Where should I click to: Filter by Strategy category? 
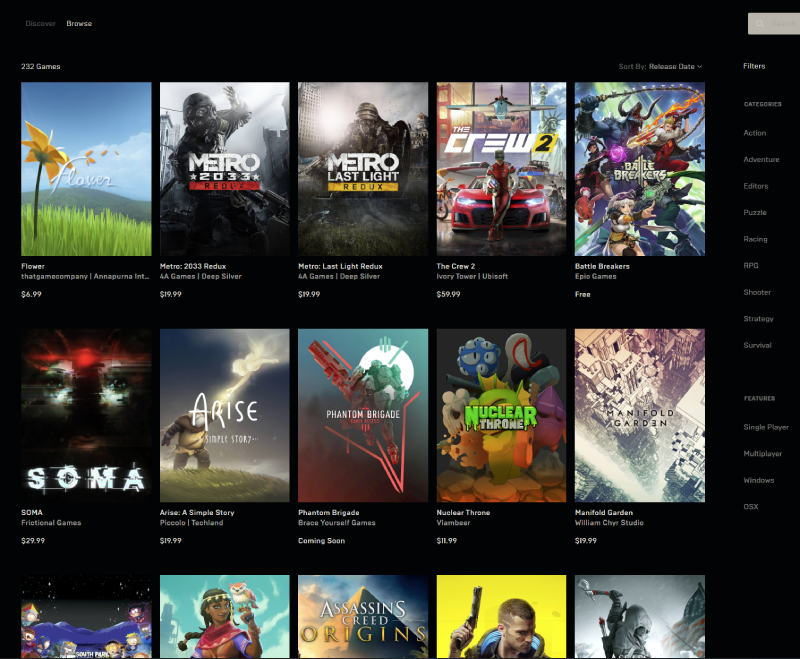(758, 318)
